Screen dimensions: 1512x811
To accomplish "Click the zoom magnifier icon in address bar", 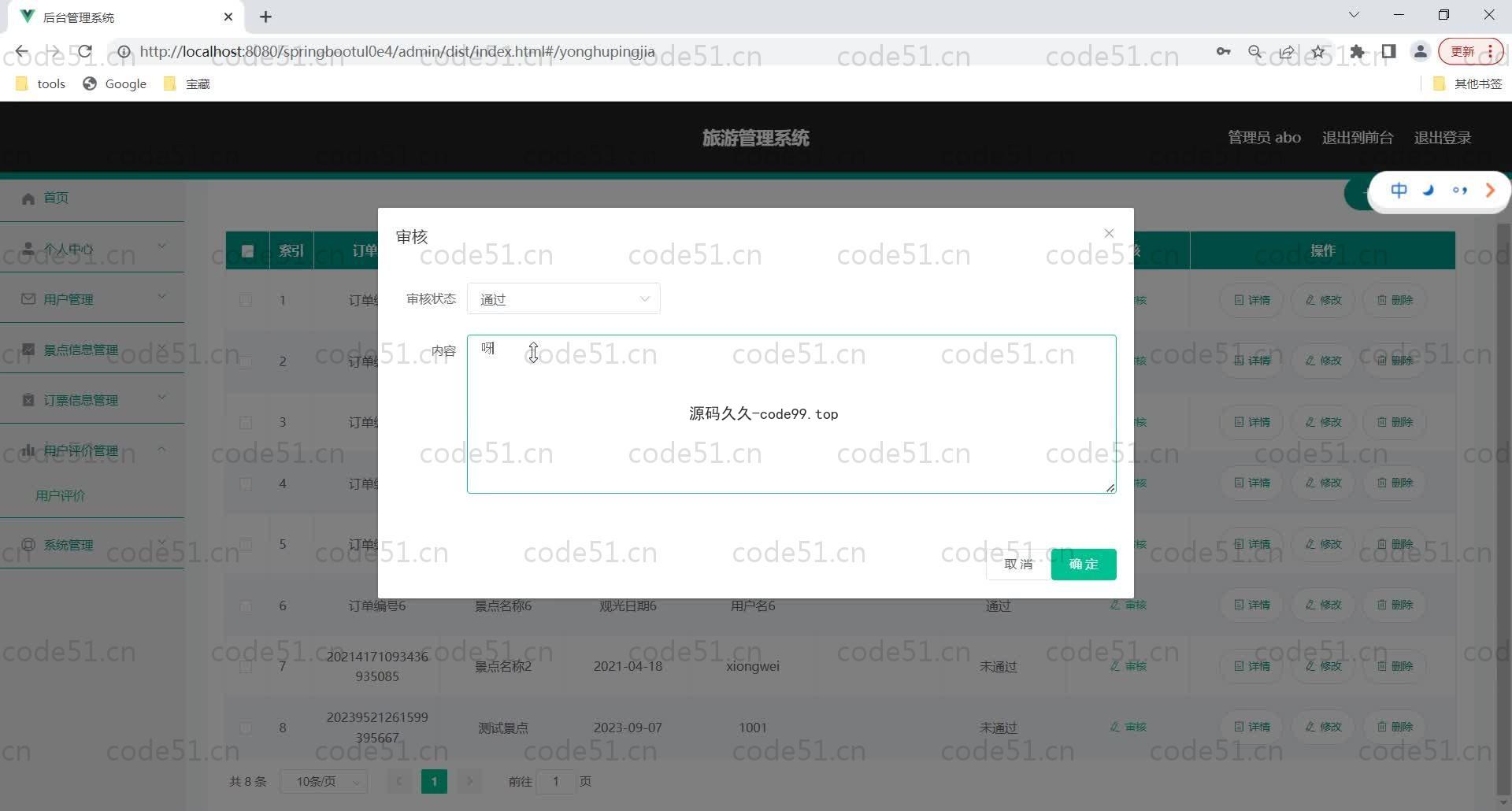I will tap(1255, 52).
